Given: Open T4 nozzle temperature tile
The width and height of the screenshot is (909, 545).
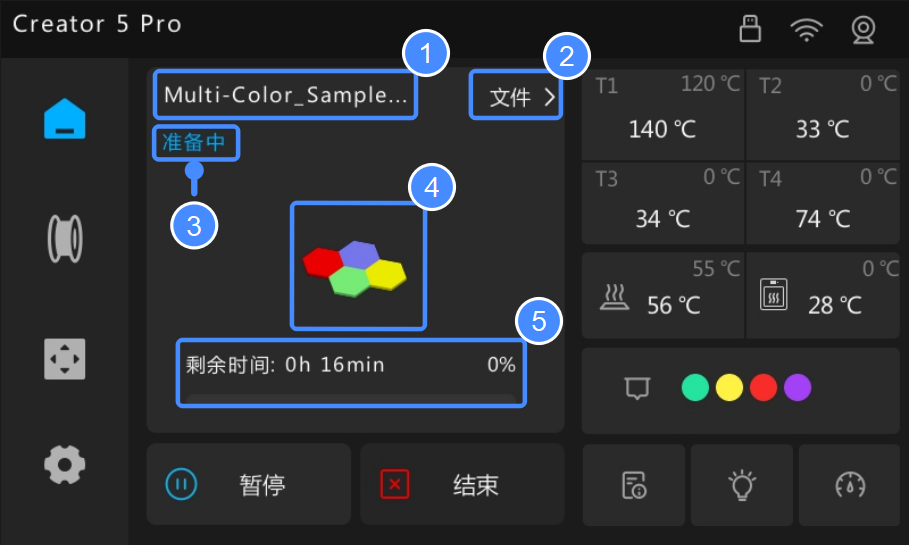Looking at the screenshot, I should tap(823, 204).
